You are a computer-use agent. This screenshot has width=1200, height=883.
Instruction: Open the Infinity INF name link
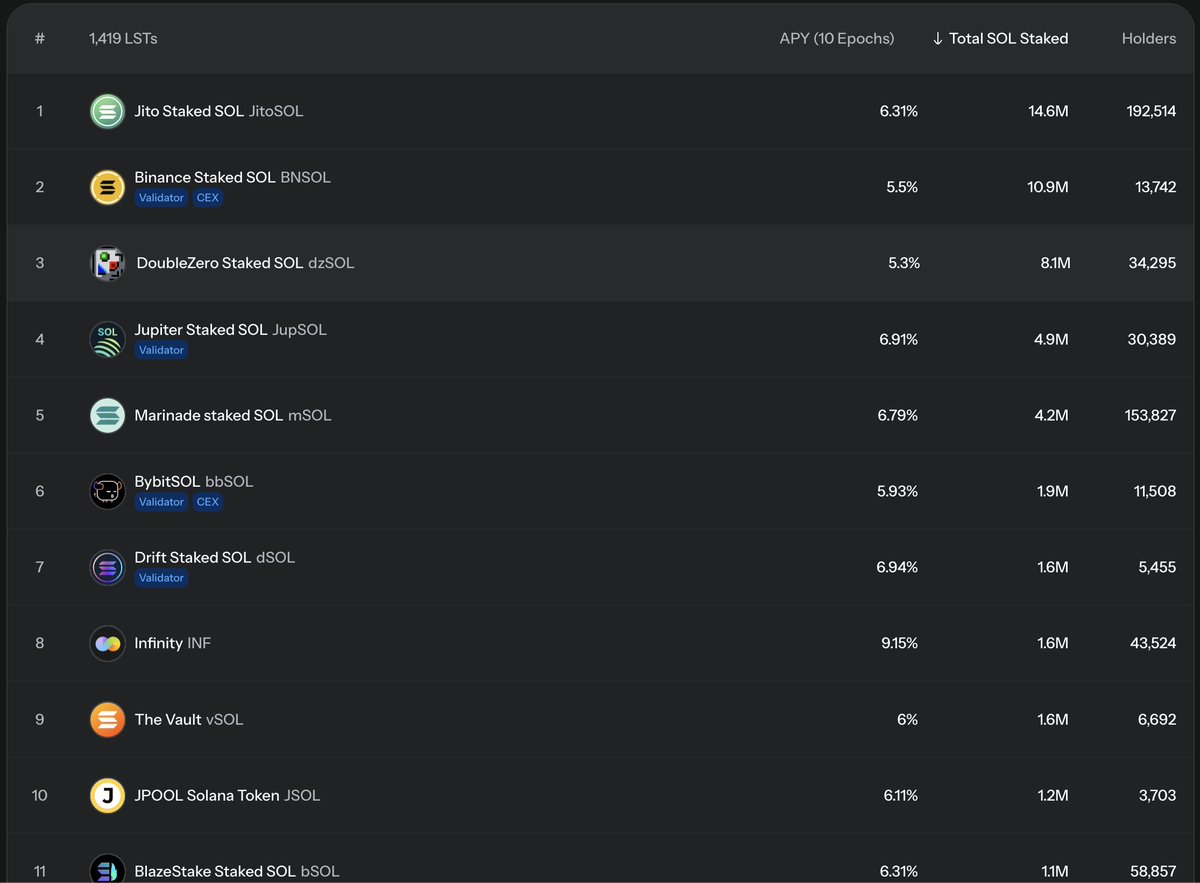click(173, 643)
